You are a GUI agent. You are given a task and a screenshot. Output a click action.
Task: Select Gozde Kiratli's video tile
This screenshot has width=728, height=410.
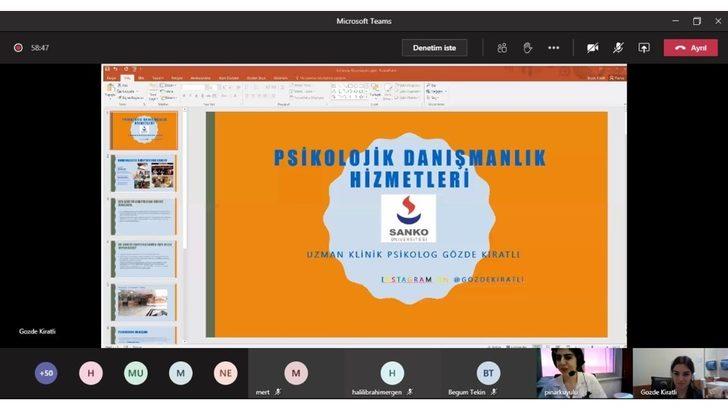[x=680, y=373]
